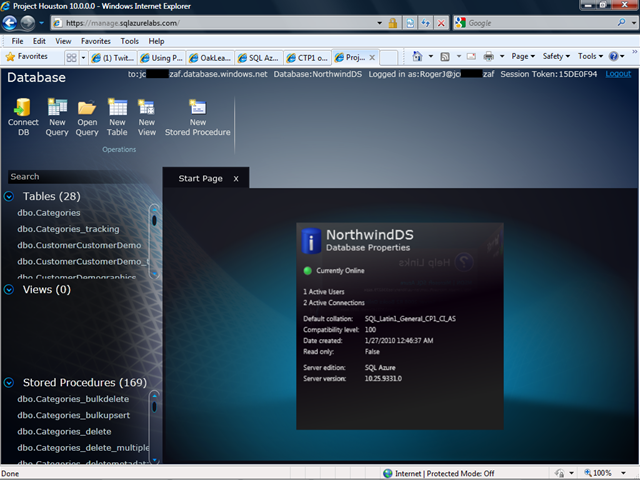This screenshot has height=480, width=640.
Task: Collapse the Stored Procedures (169) section
Action: tap(9, 383)
